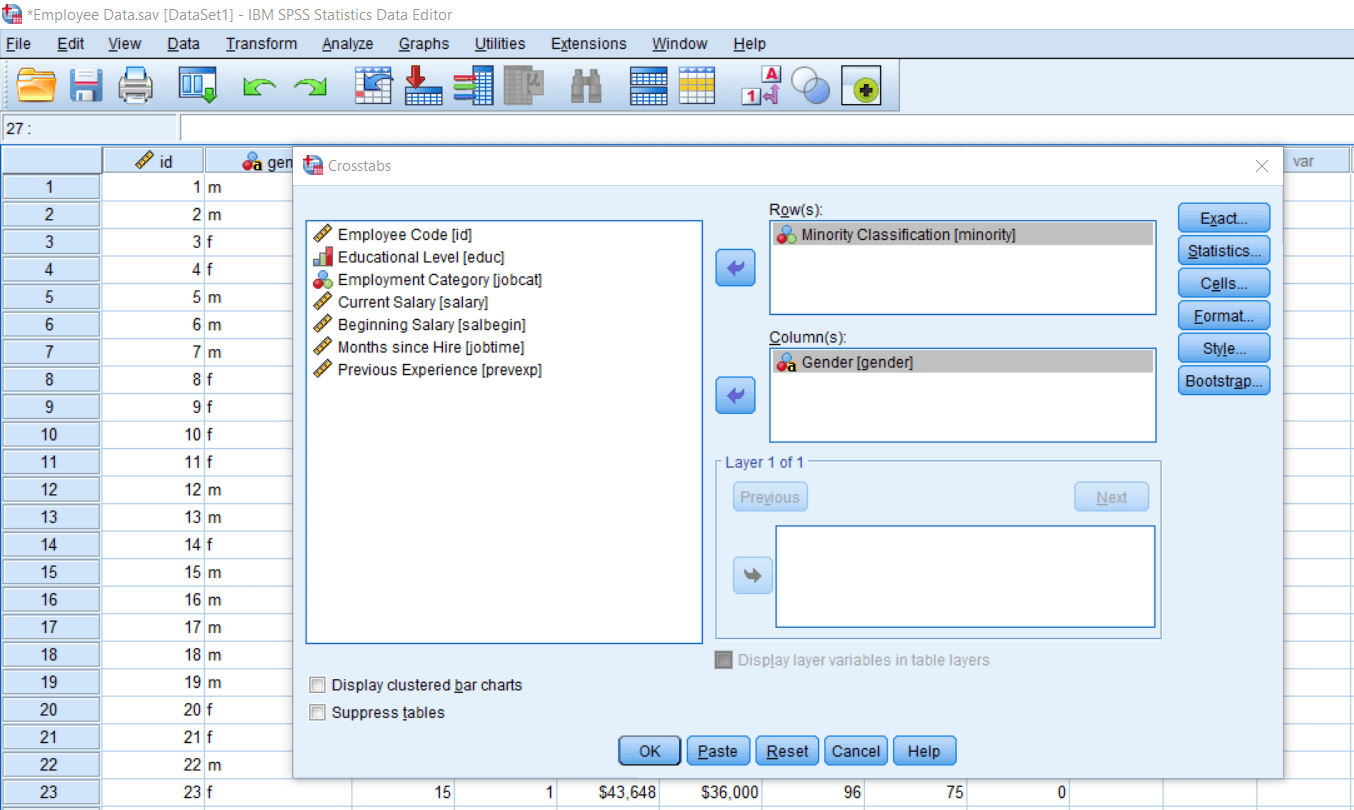Screen dimensions: 1354x810
Task: Open the Analyze menu
Action: point(348,44)
